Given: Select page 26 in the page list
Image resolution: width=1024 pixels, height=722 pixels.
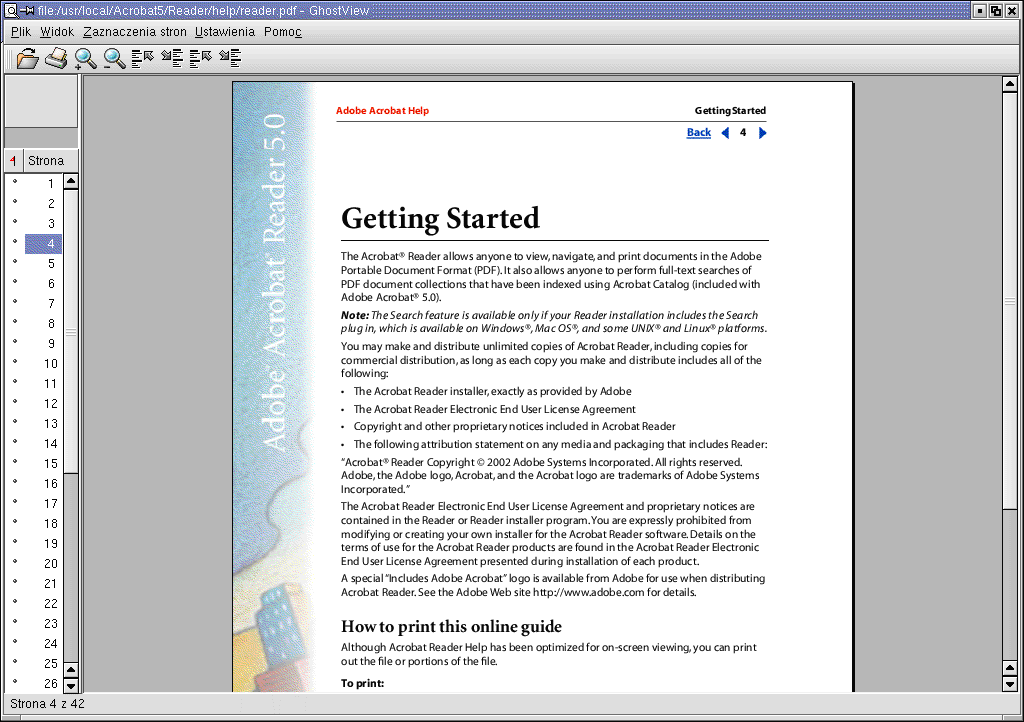Looking at the screenshot, I should 44,683.
